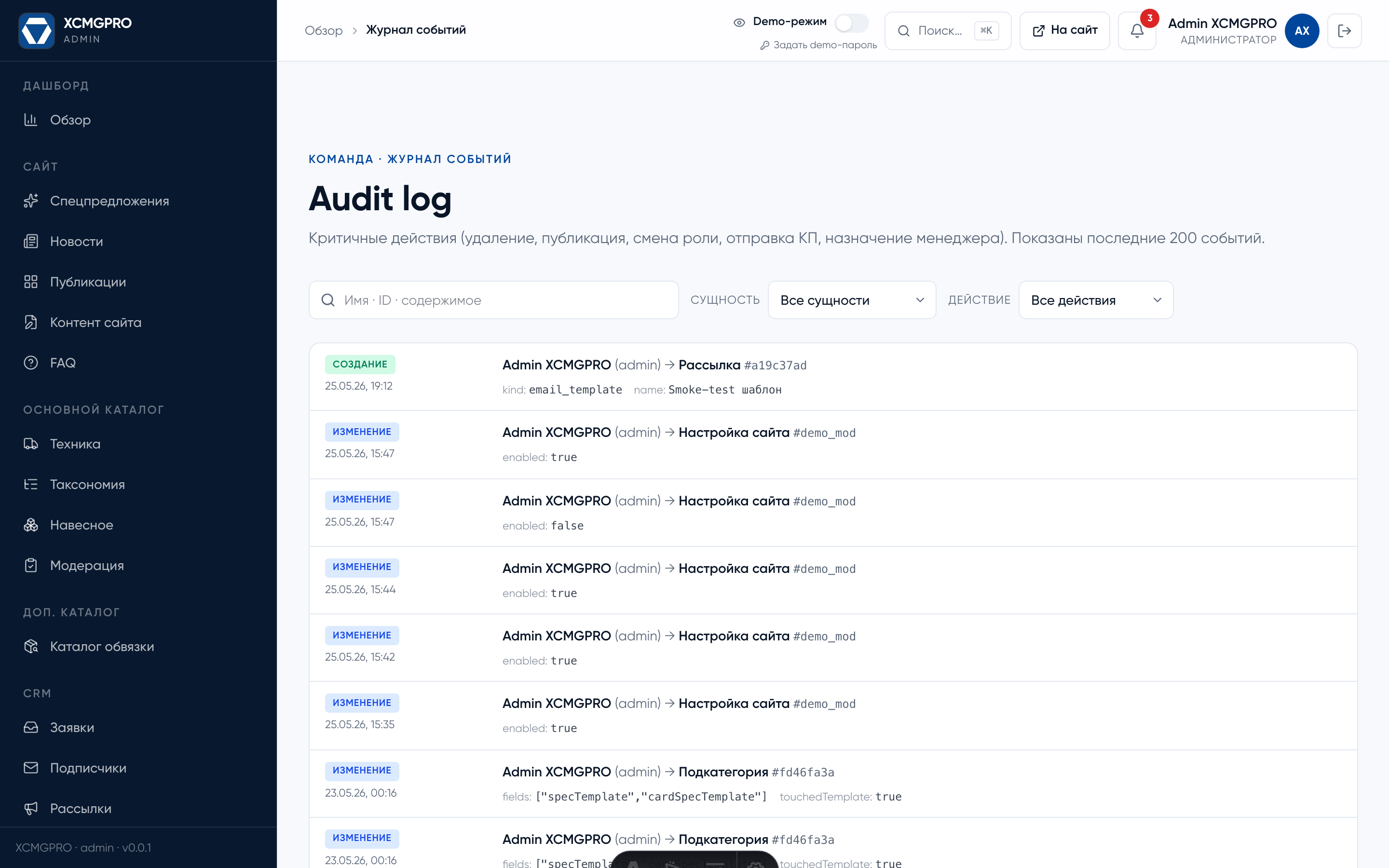Click the Рассылки megaphone icon
This screenshot has width=1389, height=868.
point(31,808)
